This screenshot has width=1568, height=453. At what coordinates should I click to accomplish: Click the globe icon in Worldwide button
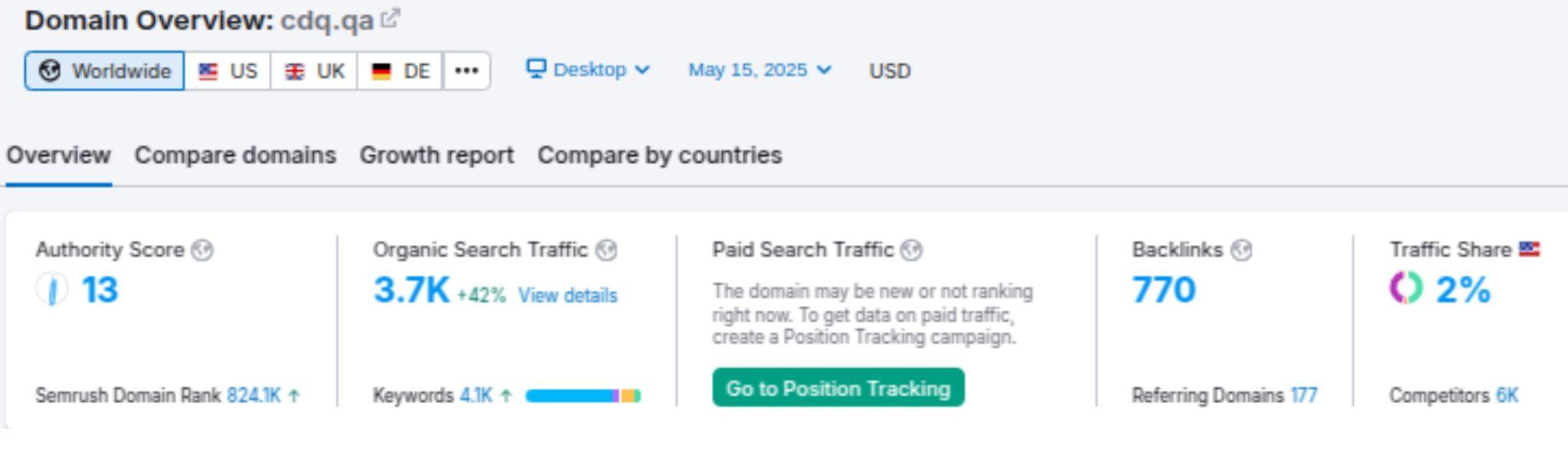click(x=50, y=71)
